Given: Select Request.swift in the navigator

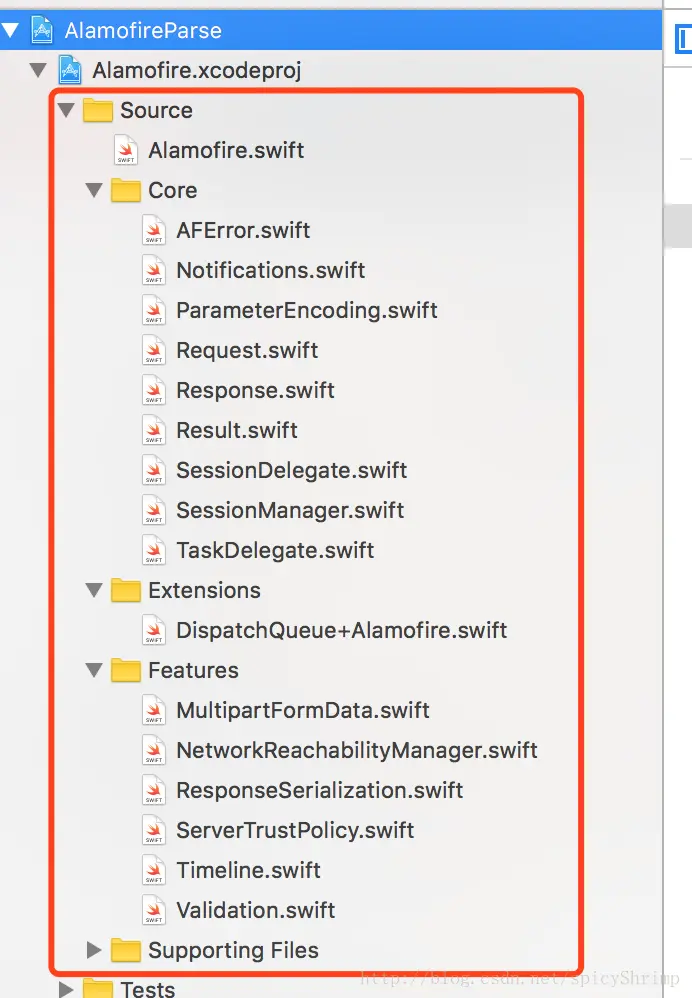Looking at the screenshot, I should [247, 350].
